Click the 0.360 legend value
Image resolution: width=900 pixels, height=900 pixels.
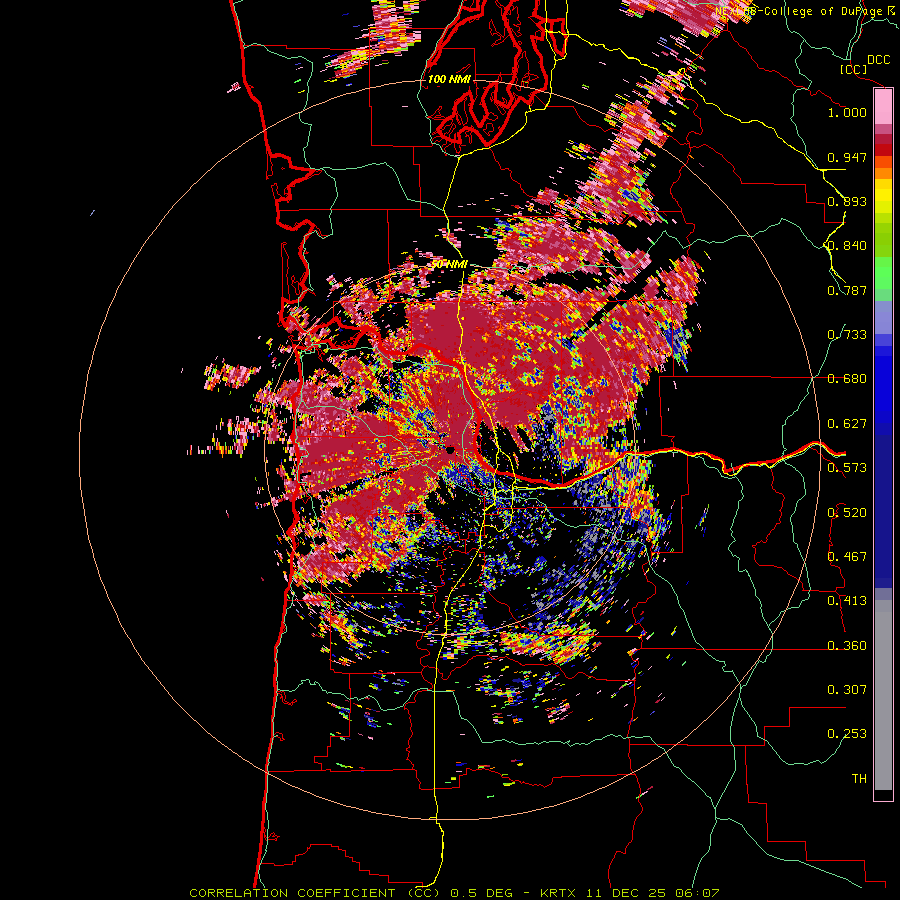click(847, 646)
